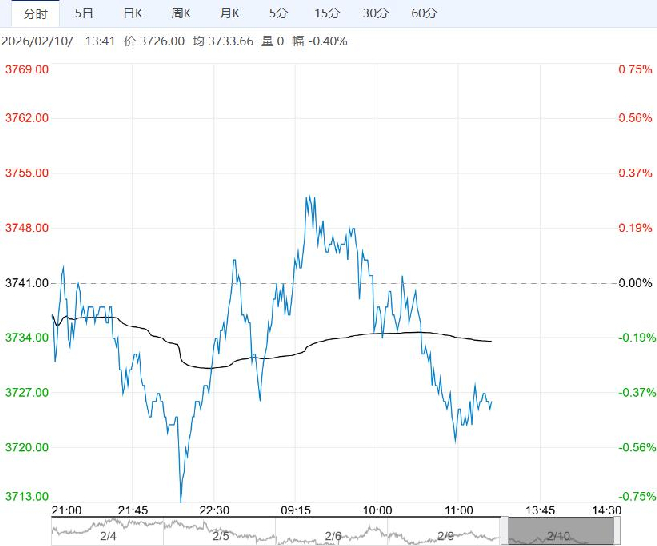Switch to the 60分 interval tab

(424, 13)
